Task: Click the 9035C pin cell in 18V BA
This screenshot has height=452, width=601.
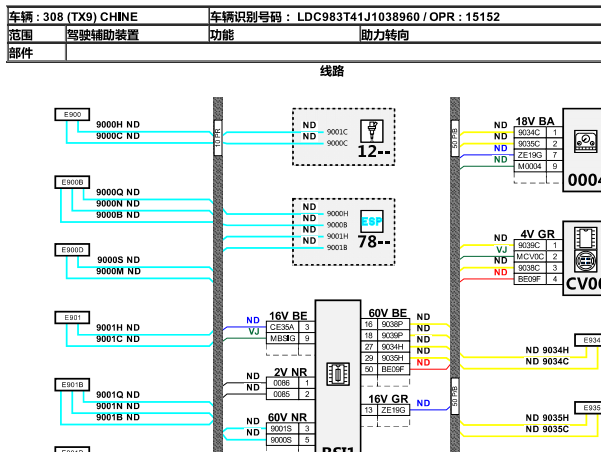Action: (530, 143)
